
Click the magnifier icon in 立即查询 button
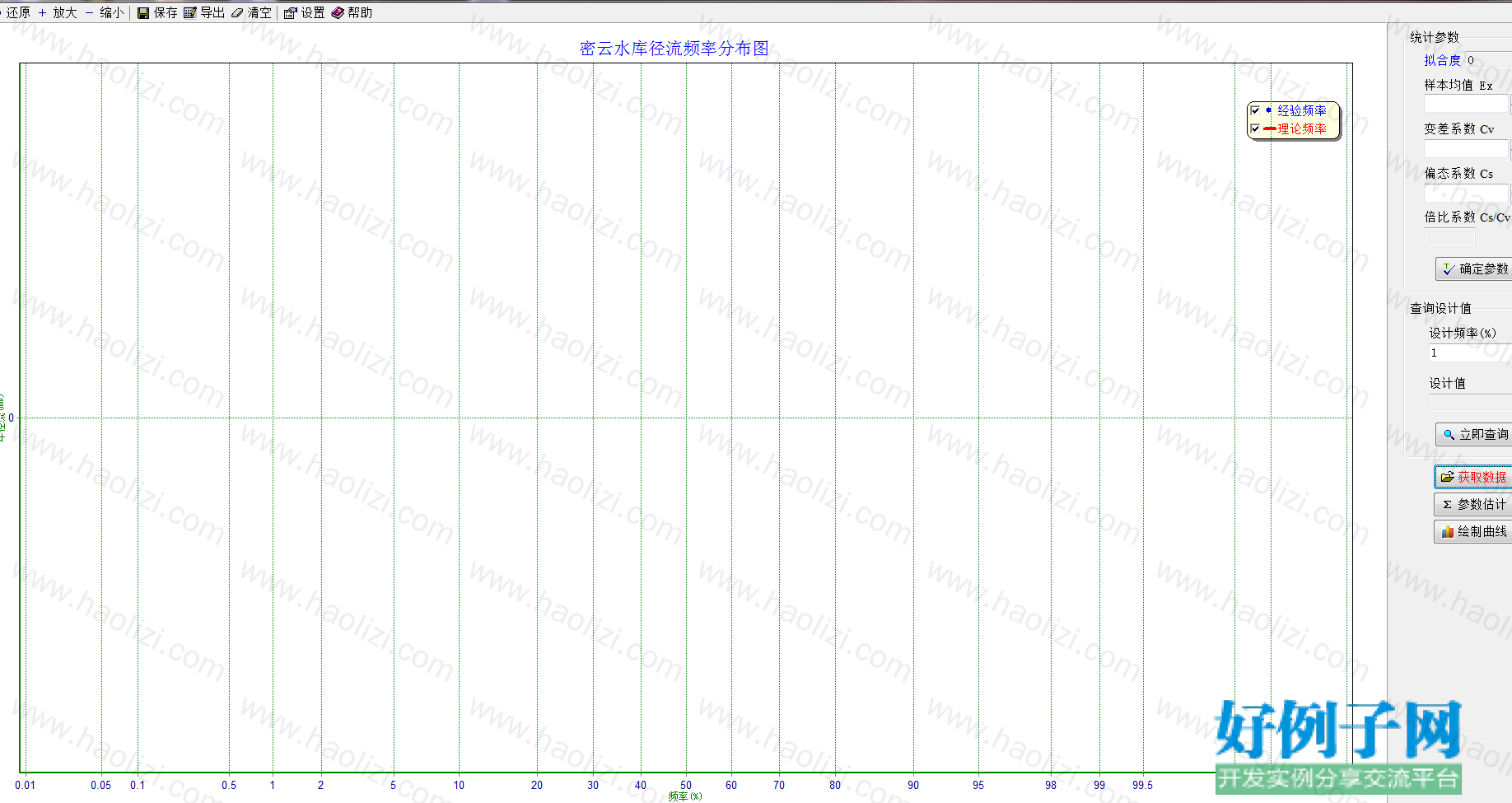[1449, 434]
